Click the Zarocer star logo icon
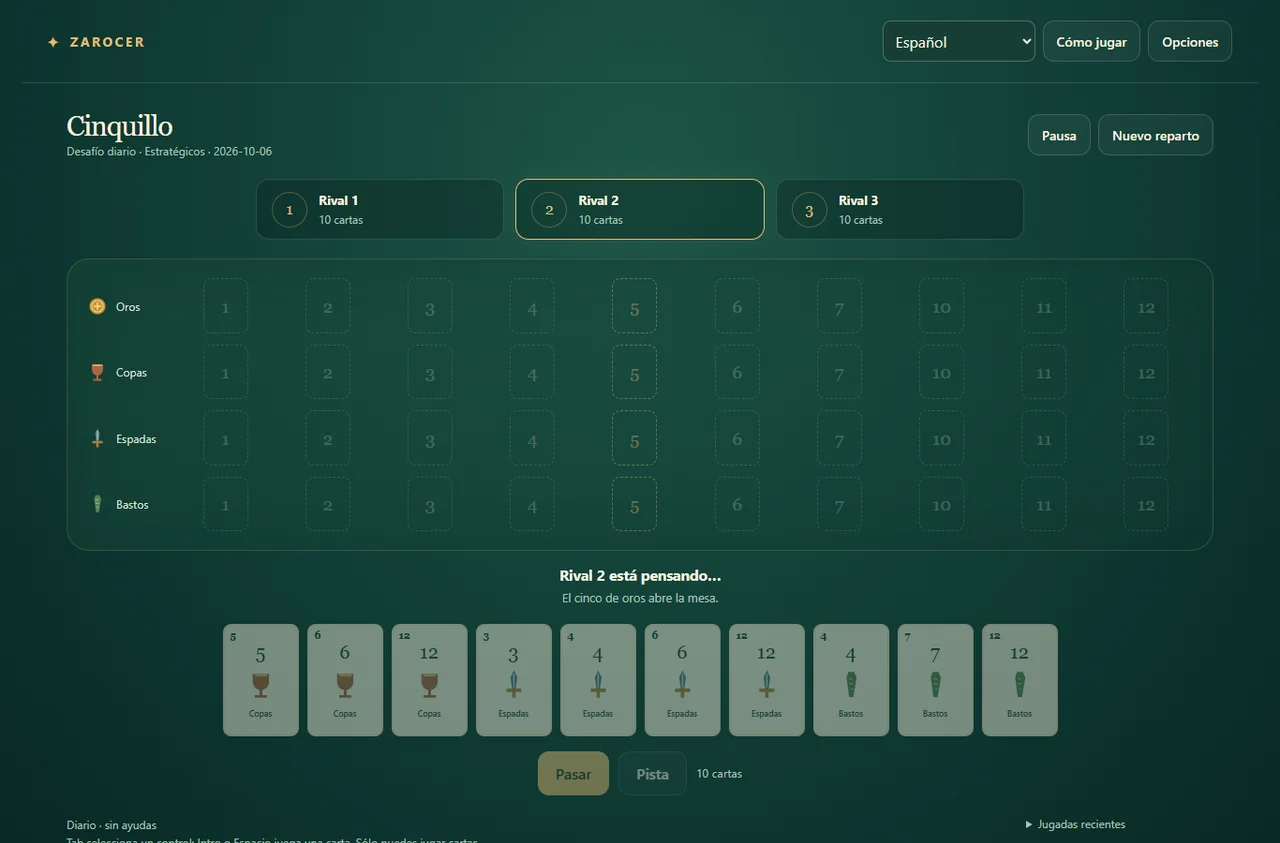 coord(53,42)
